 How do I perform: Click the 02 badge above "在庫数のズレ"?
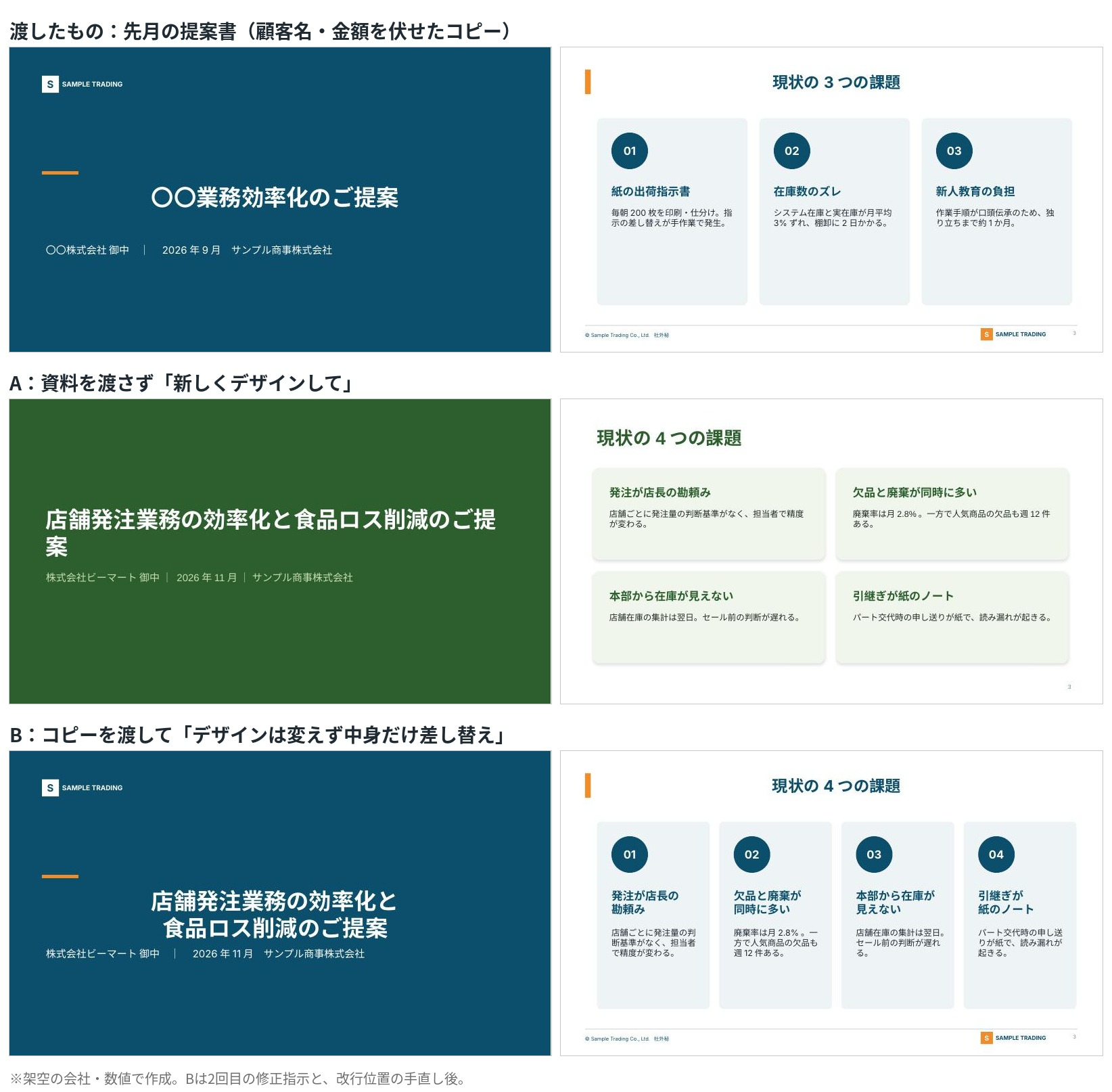click(792, 151)
